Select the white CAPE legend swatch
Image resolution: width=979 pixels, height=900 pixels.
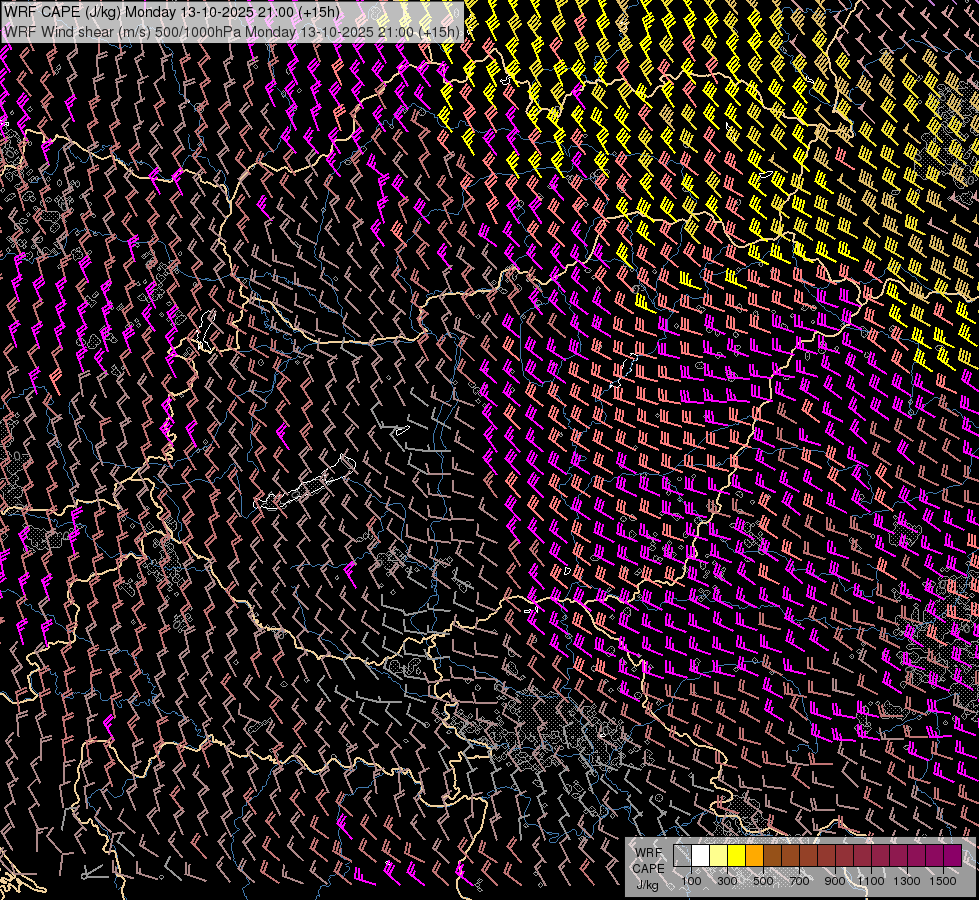click(701, 856)
